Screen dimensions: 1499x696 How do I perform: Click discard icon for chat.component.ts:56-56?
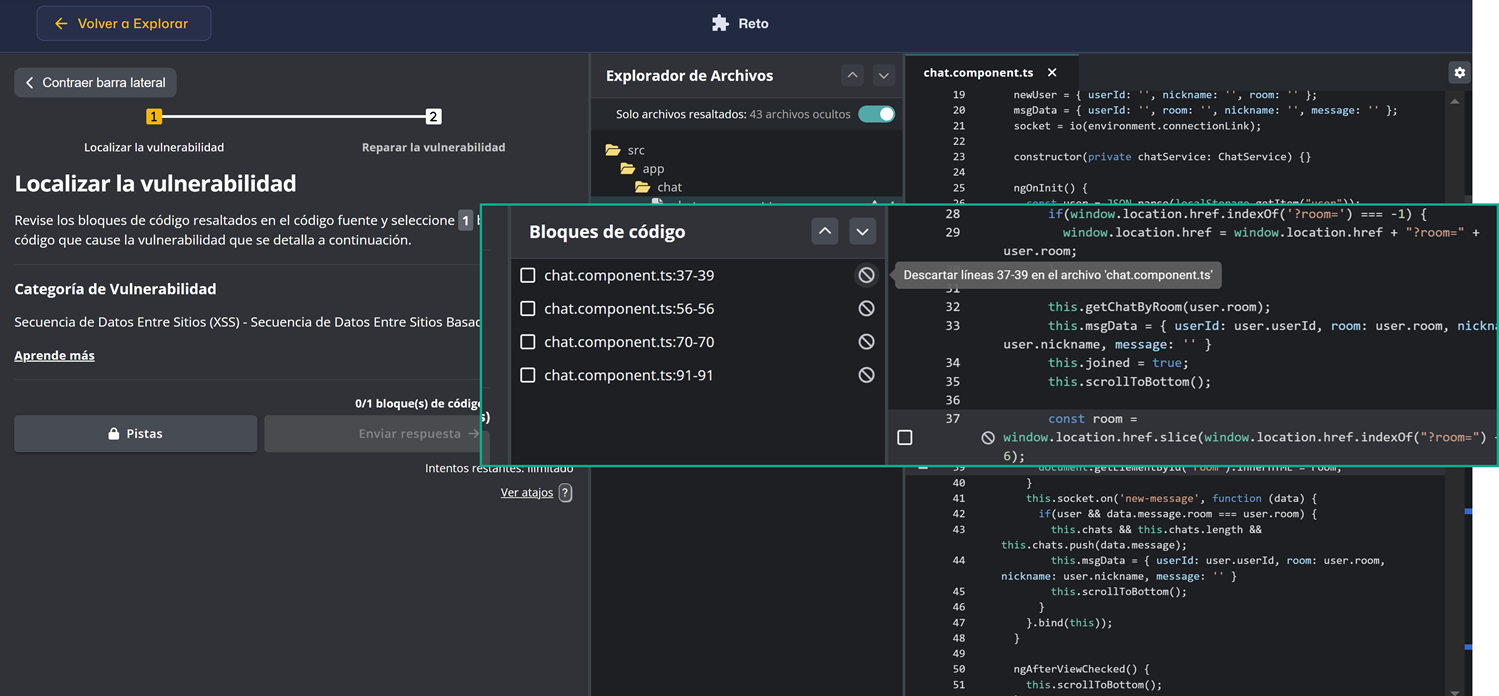point(866,309)
